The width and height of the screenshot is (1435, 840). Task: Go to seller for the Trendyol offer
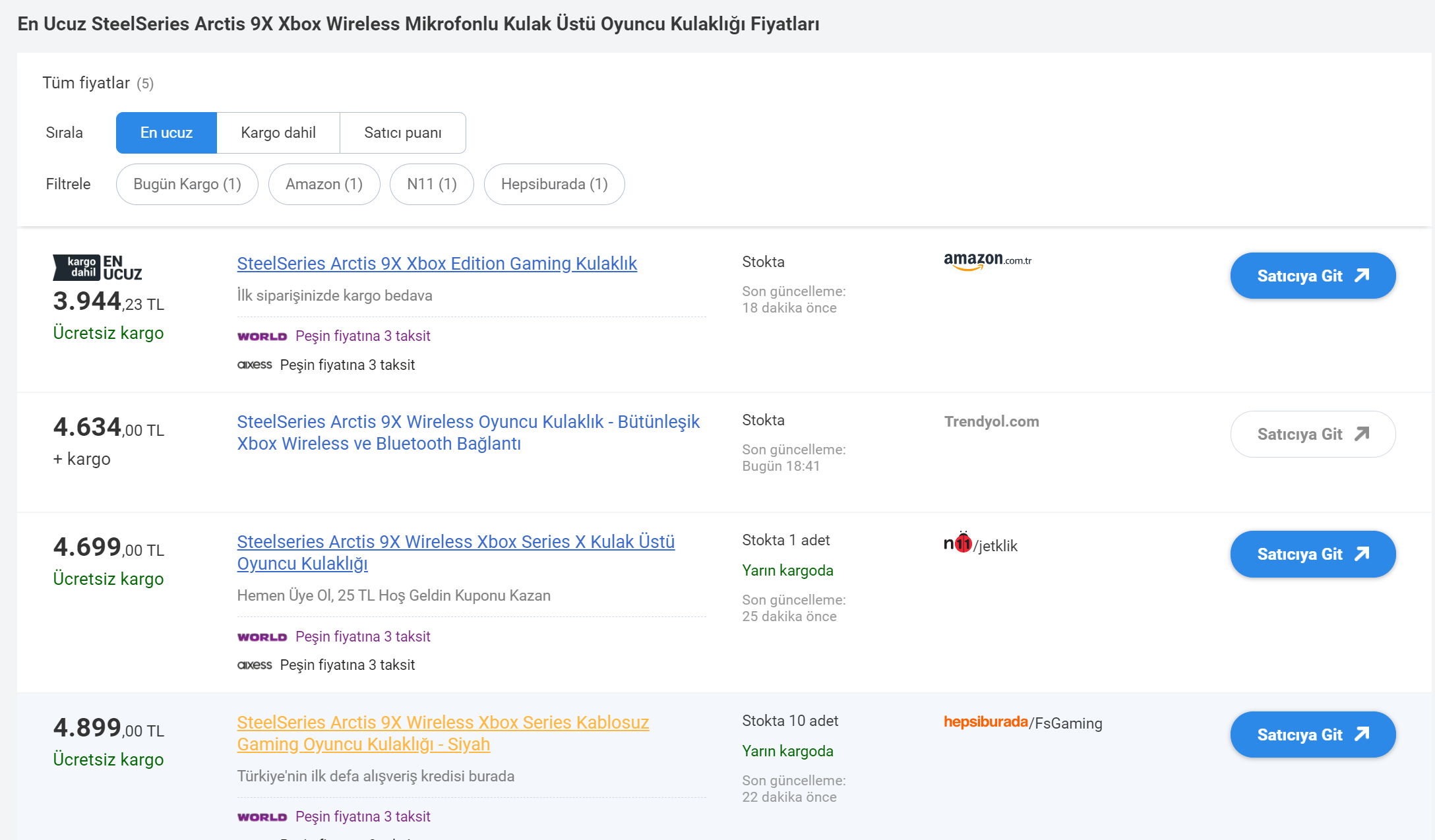coord(1313,434)
